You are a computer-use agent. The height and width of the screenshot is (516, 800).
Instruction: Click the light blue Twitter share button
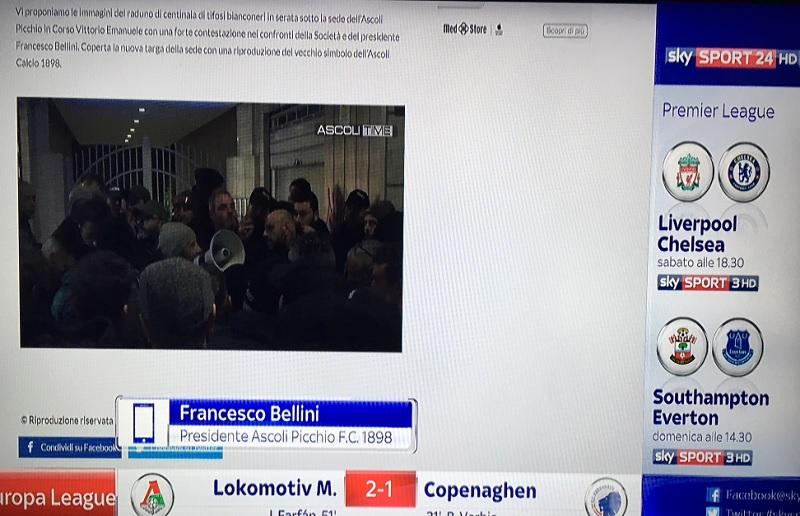tap(176, 452)
